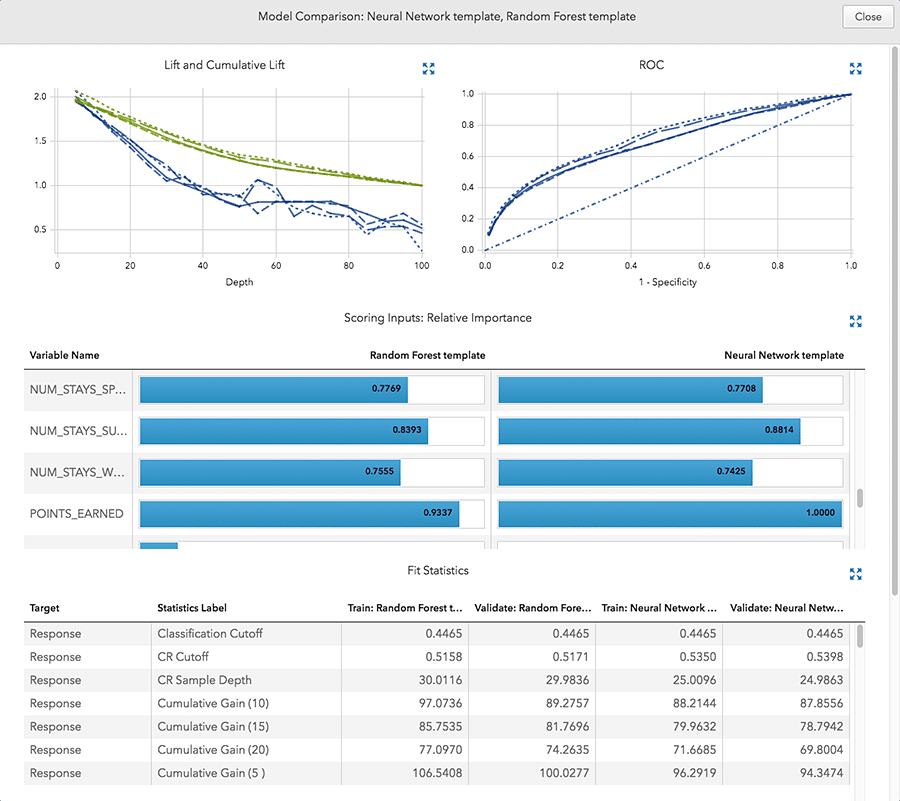Image resolution: width=900 pixels, height=801 pixels.
Task: Click Validate: Neural Network column header
Action: click(787, 608)
